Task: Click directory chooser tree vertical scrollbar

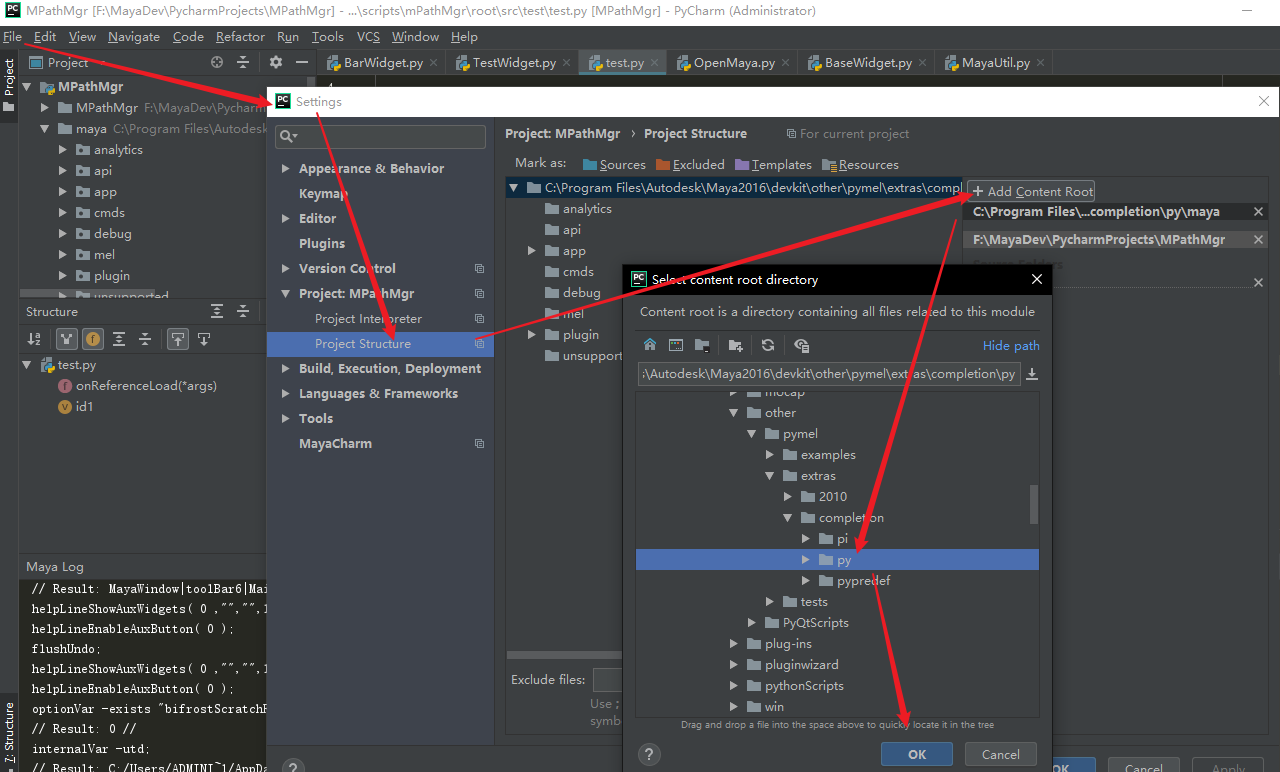Action: pyautogui.click(x=1034, y=505)
